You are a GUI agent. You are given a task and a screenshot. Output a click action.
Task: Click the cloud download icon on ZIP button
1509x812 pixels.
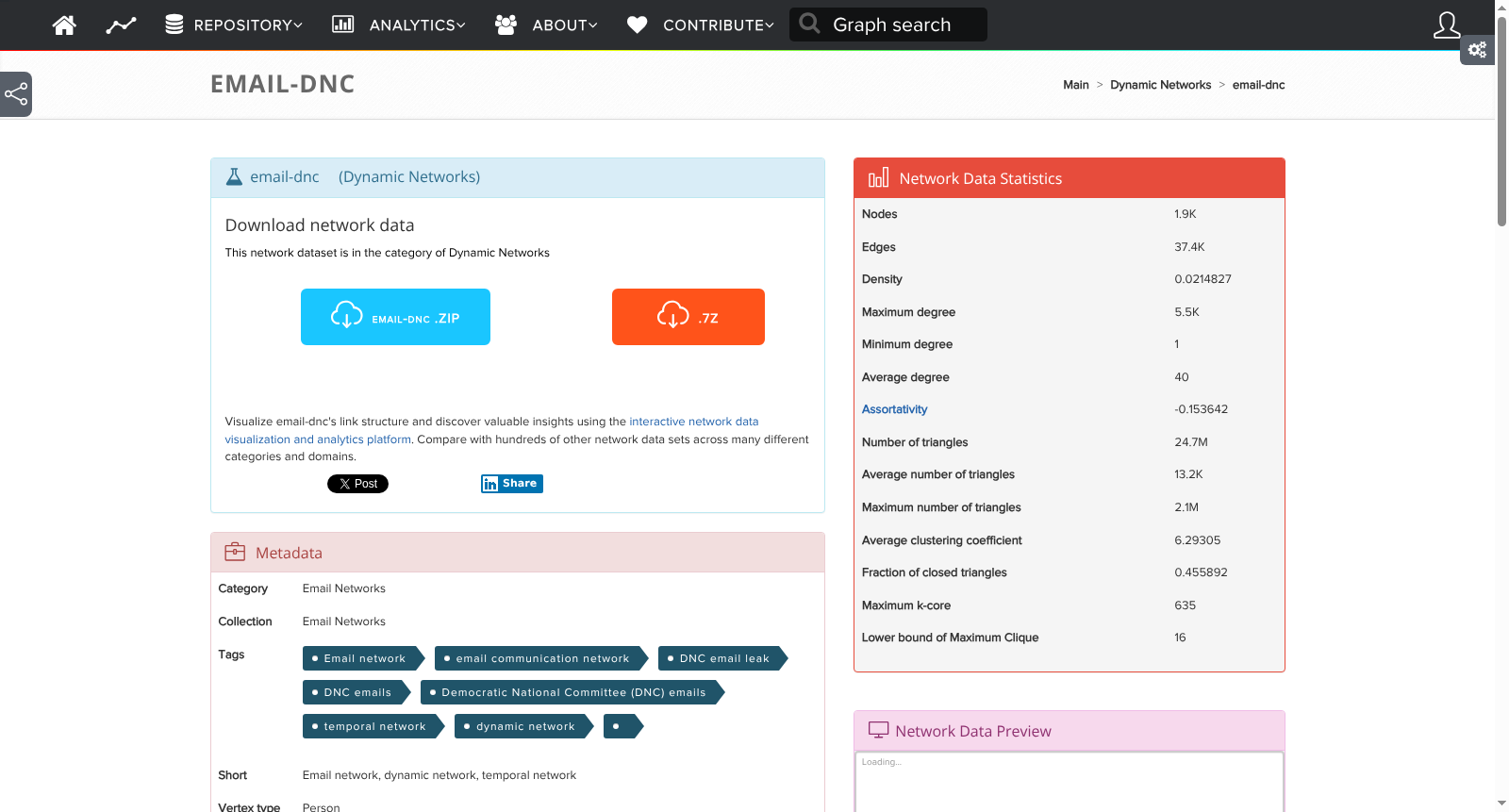pyautogui.click(x=346, y=315)
